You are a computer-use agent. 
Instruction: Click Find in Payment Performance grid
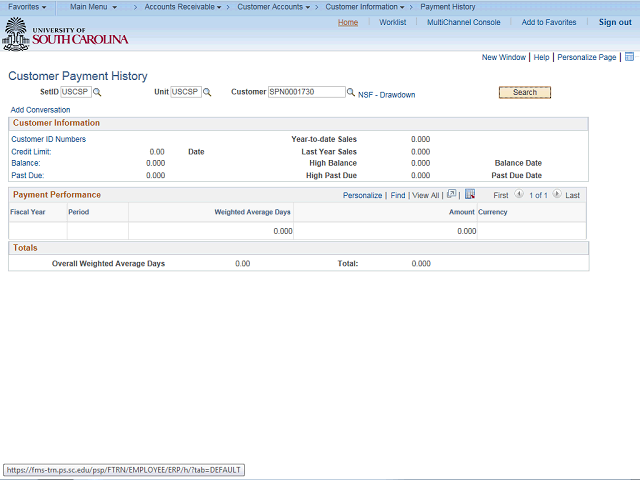tap(398, 196)
